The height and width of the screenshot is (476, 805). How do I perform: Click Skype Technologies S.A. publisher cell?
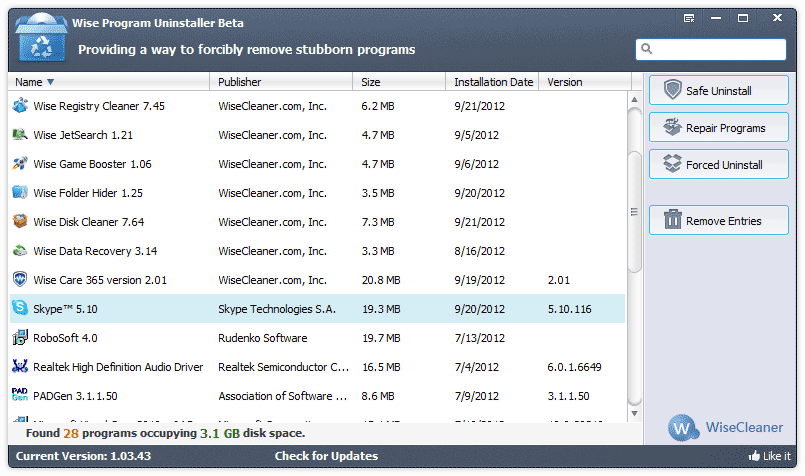[x=277, y=309]
